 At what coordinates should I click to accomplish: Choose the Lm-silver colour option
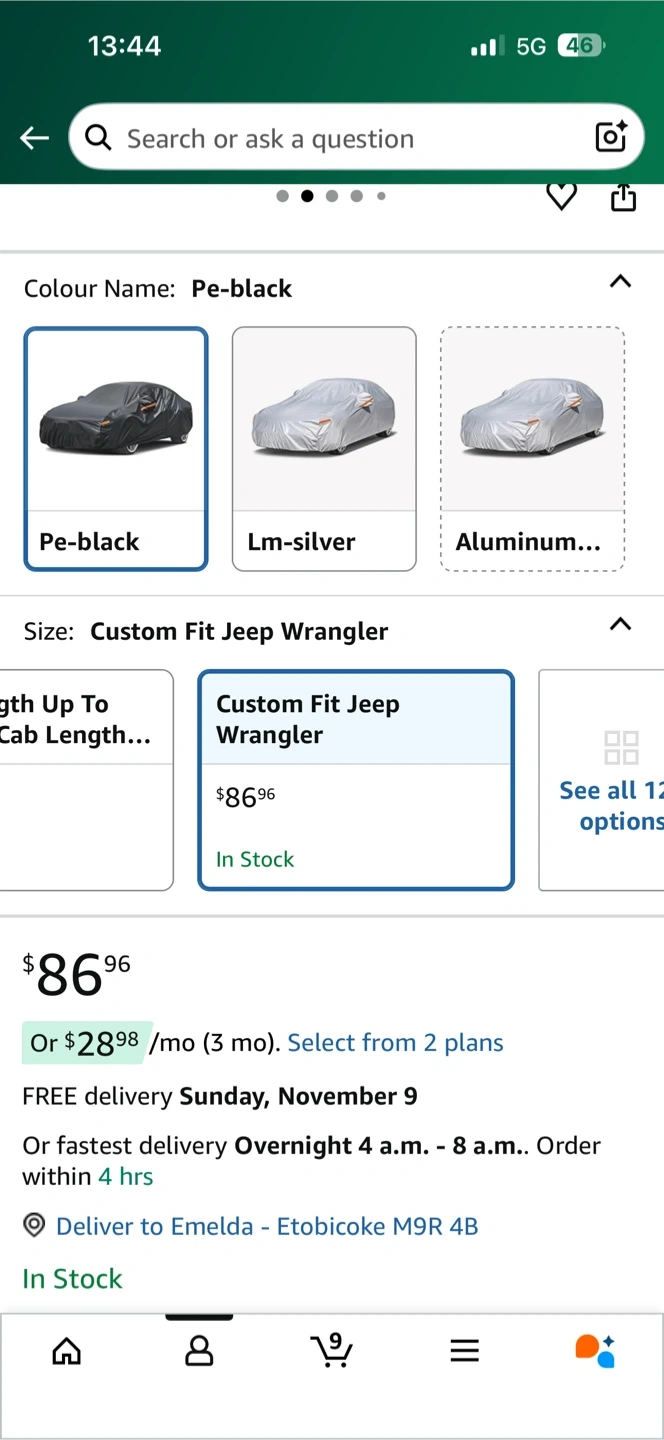(x=324, y=448)
